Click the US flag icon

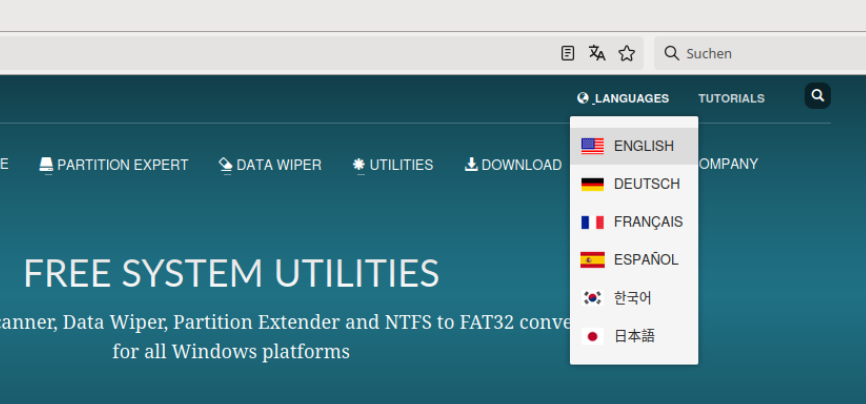point(592,146)
